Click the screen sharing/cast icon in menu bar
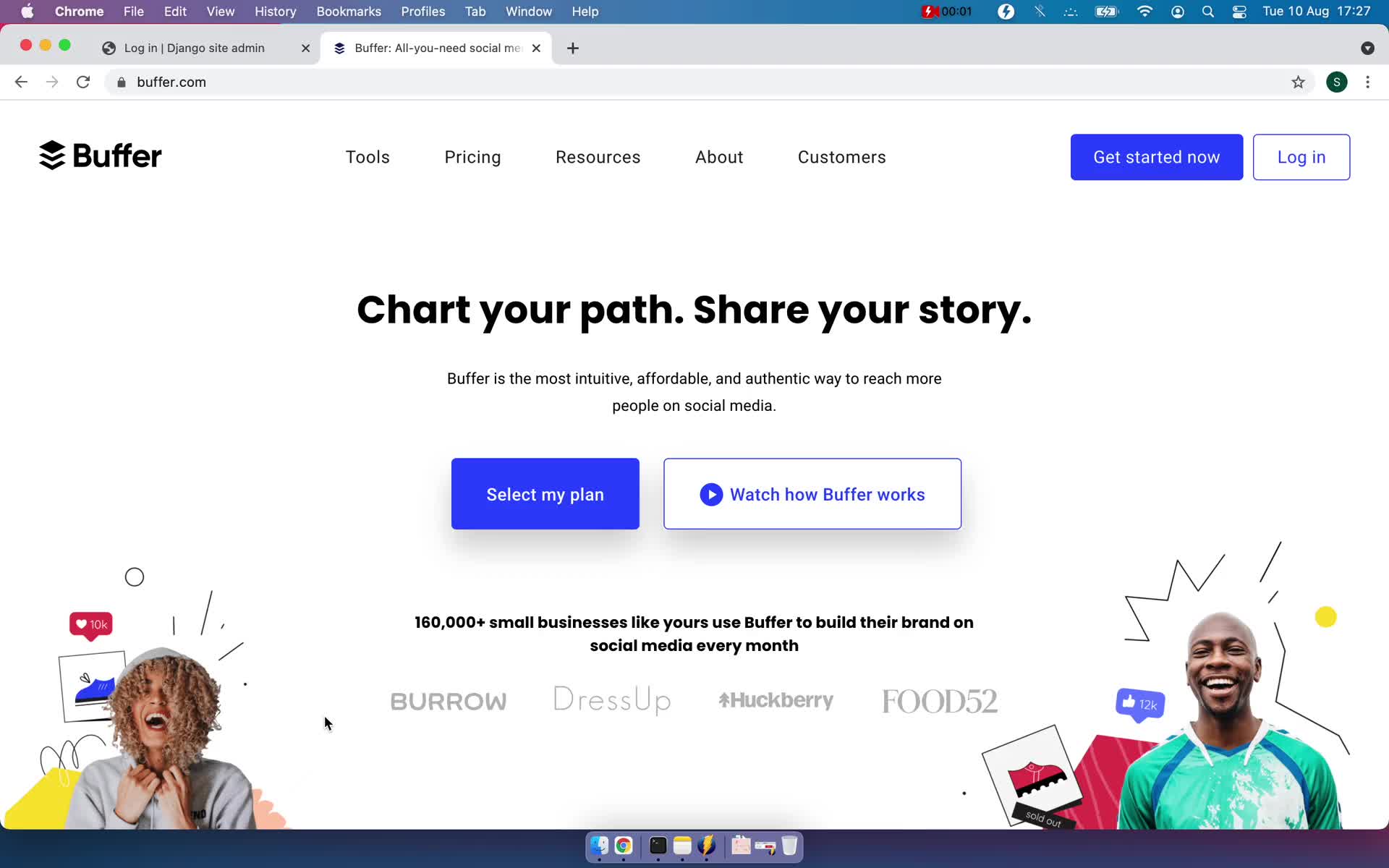Screen dimensions: 1389x868 pyautogui.click(x=1071, y=11)
